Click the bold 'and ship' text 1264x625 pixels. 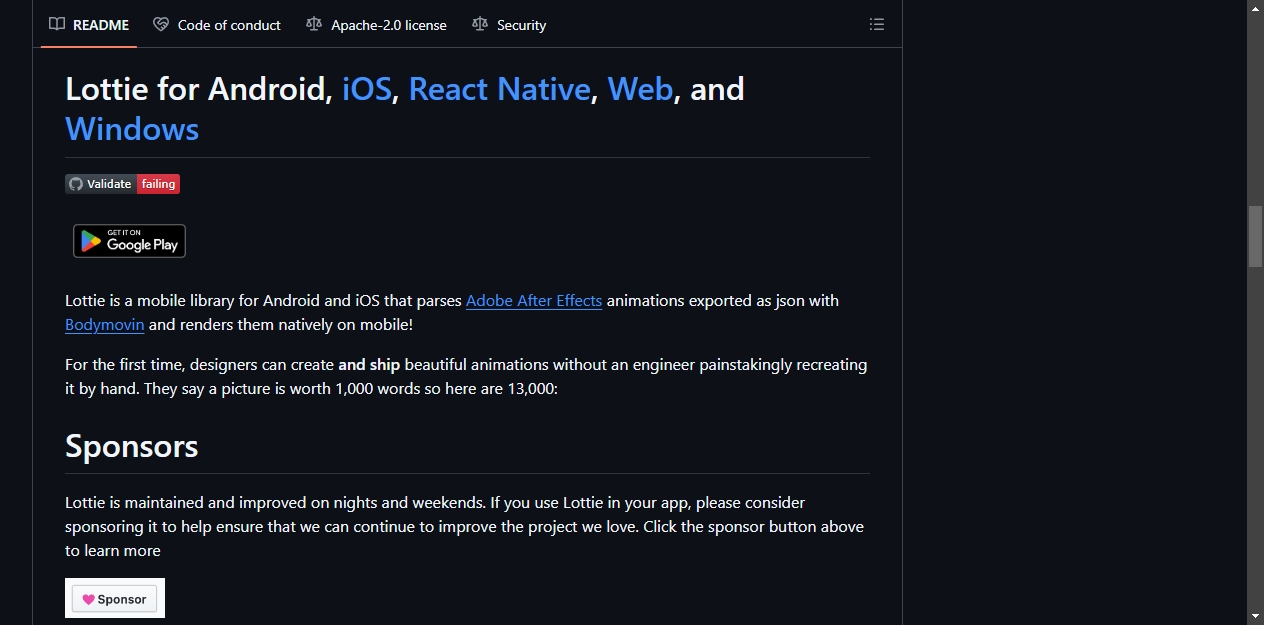pos(369,364)
